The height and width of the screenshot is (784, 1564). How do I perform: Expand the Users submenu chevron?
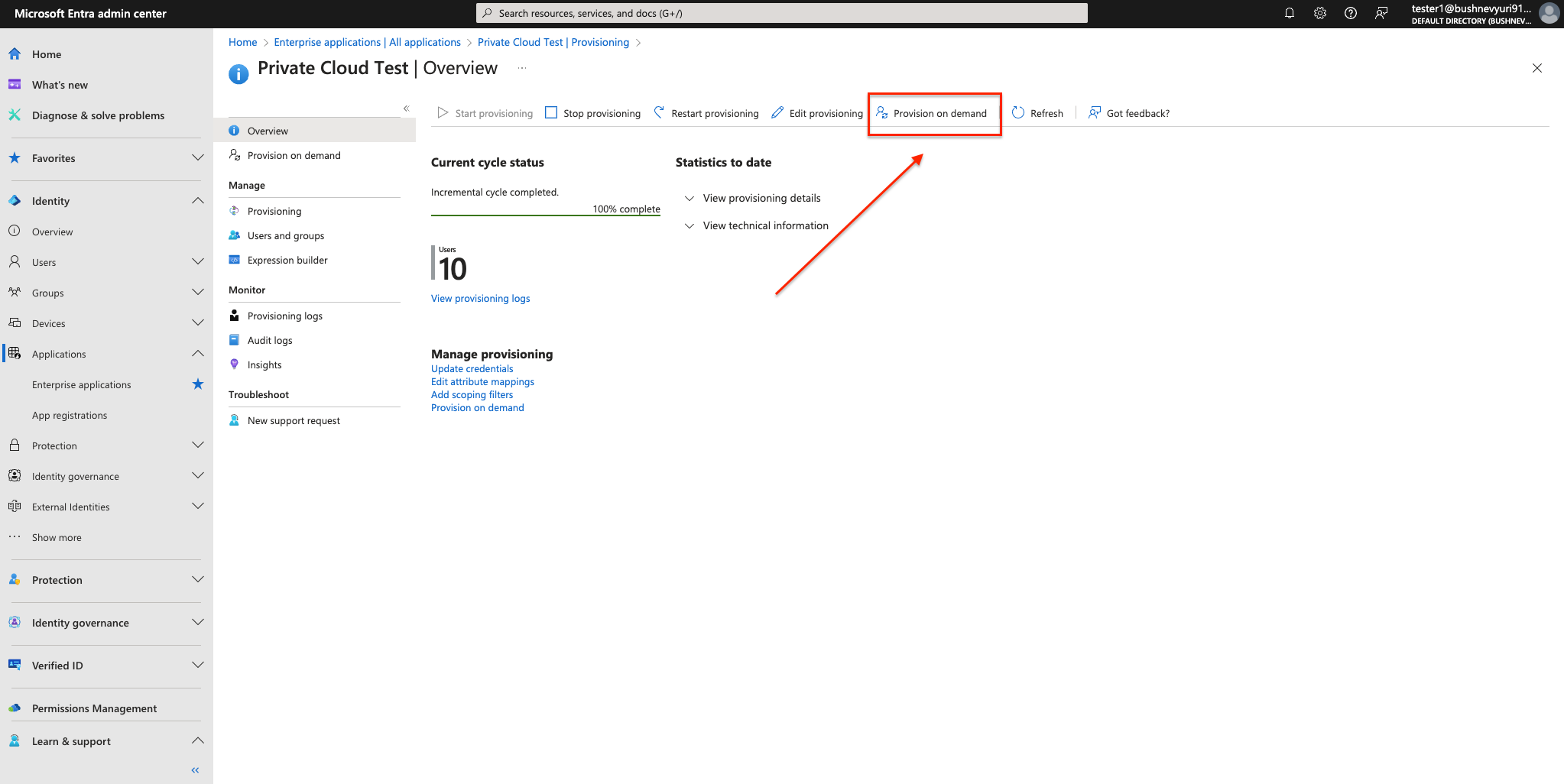click(x=198, y=262)
